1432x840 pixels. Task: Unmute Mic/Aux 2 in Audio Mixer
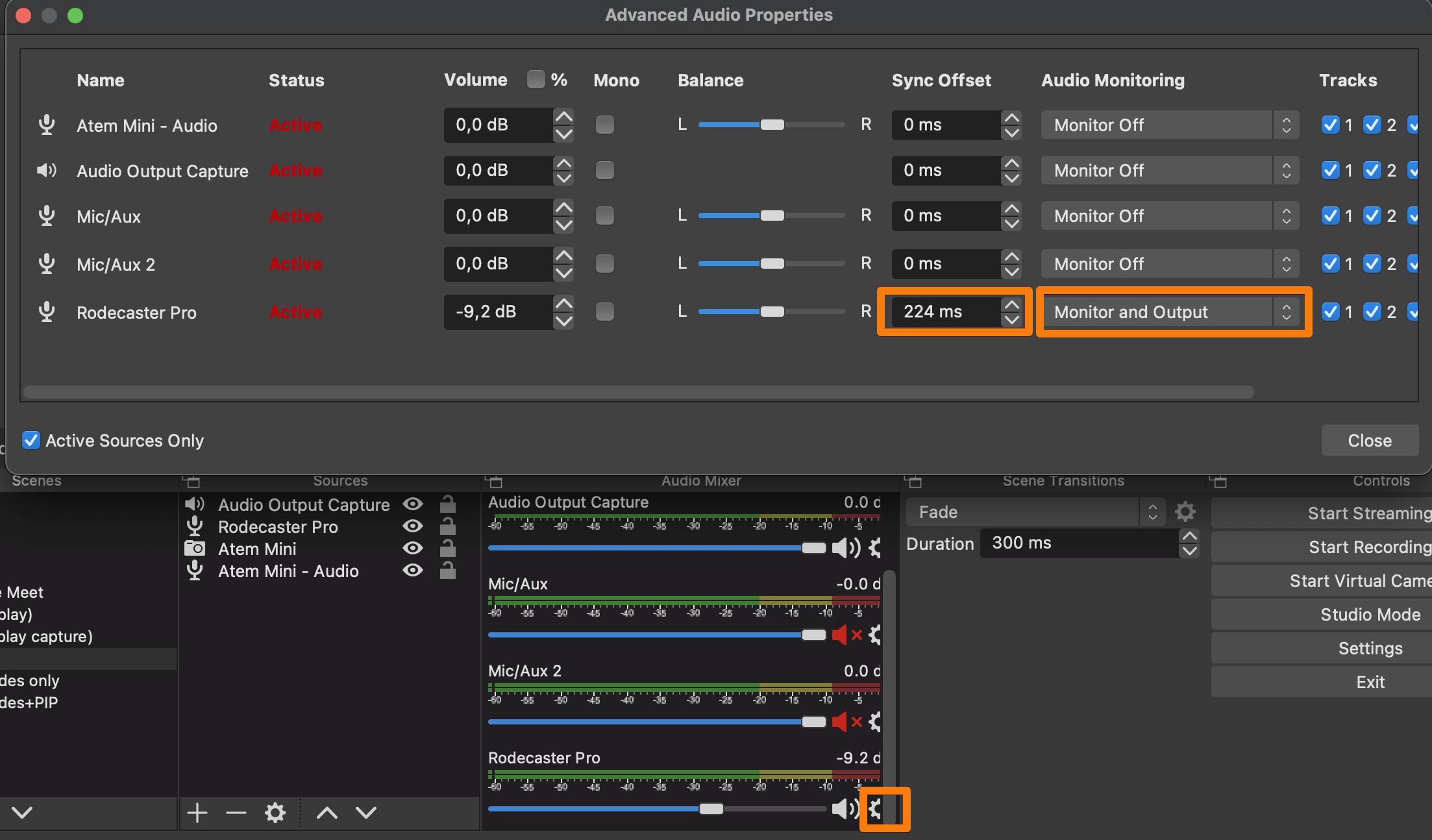point(840,722)
